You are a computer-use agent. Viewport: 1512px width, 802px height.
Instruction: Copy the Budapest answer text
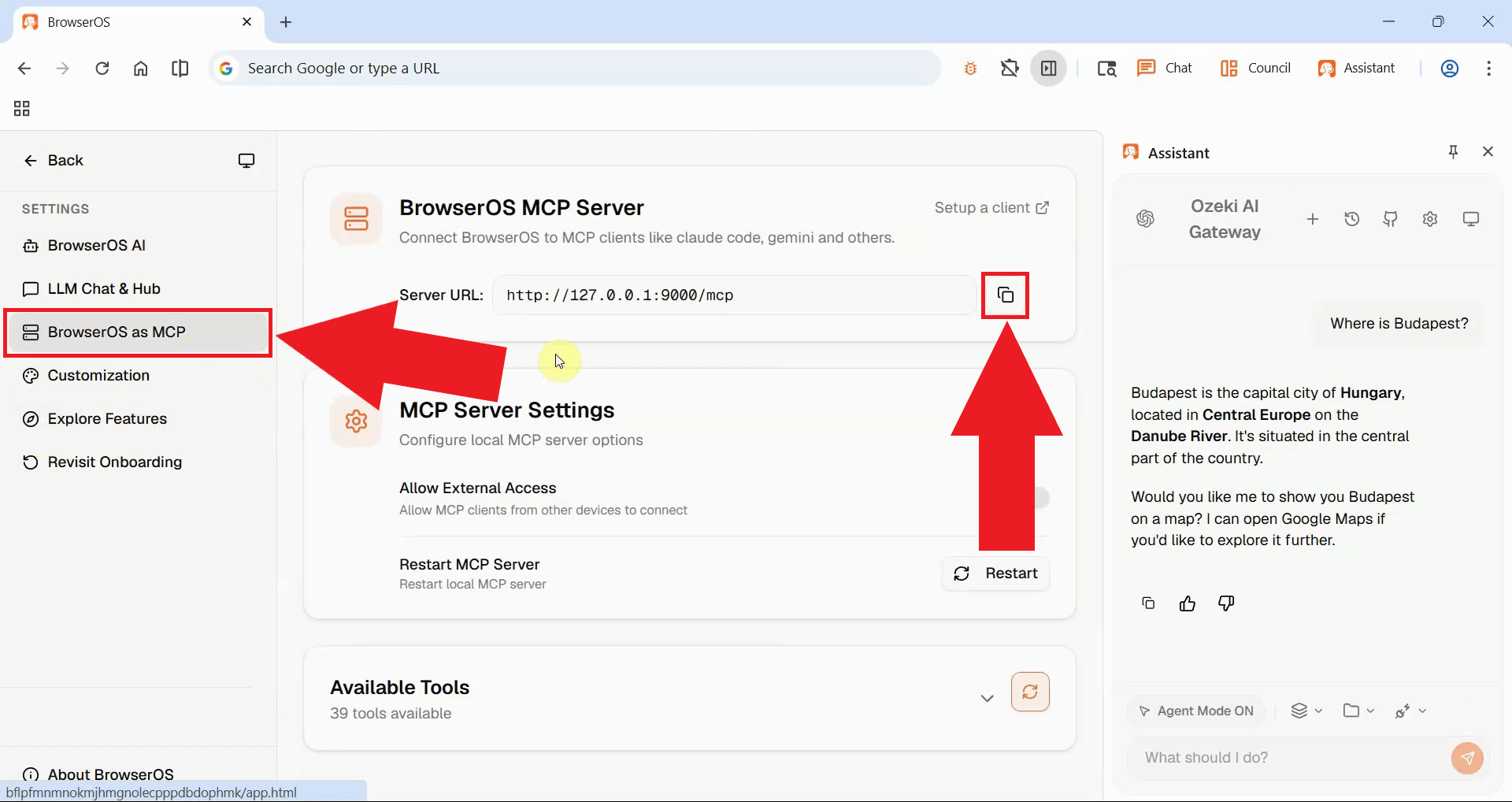pos(1147,603)
